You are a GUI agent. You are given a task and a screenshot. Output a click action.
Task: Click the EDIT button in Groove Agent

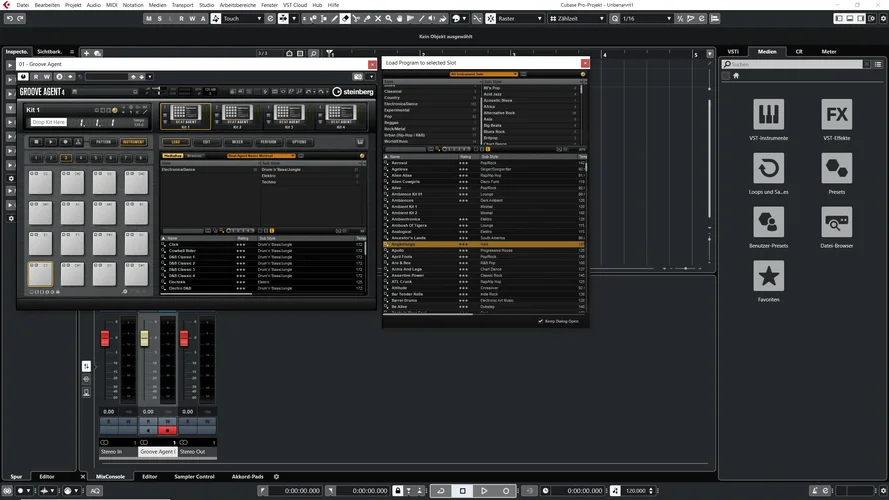point(206,142)
